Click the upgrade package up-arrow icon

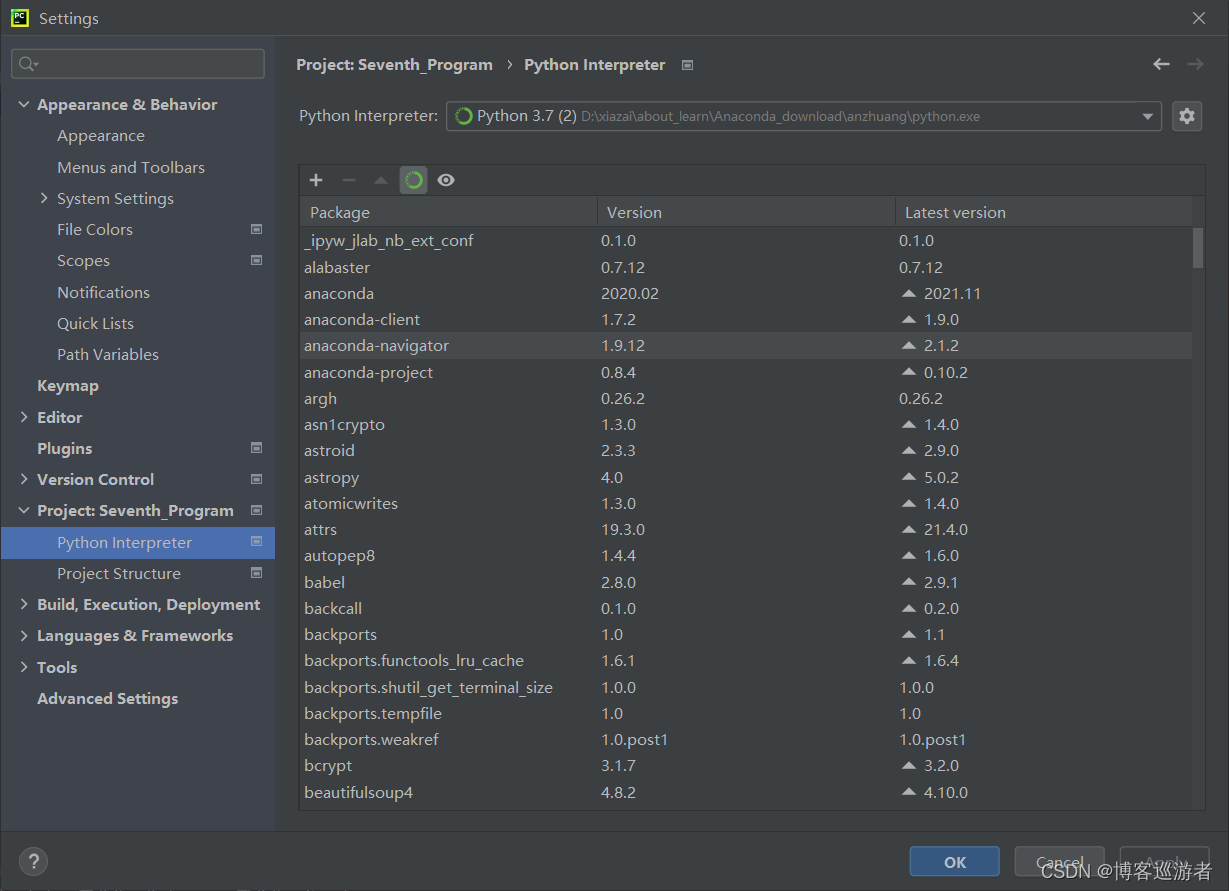tap(381, 180)
